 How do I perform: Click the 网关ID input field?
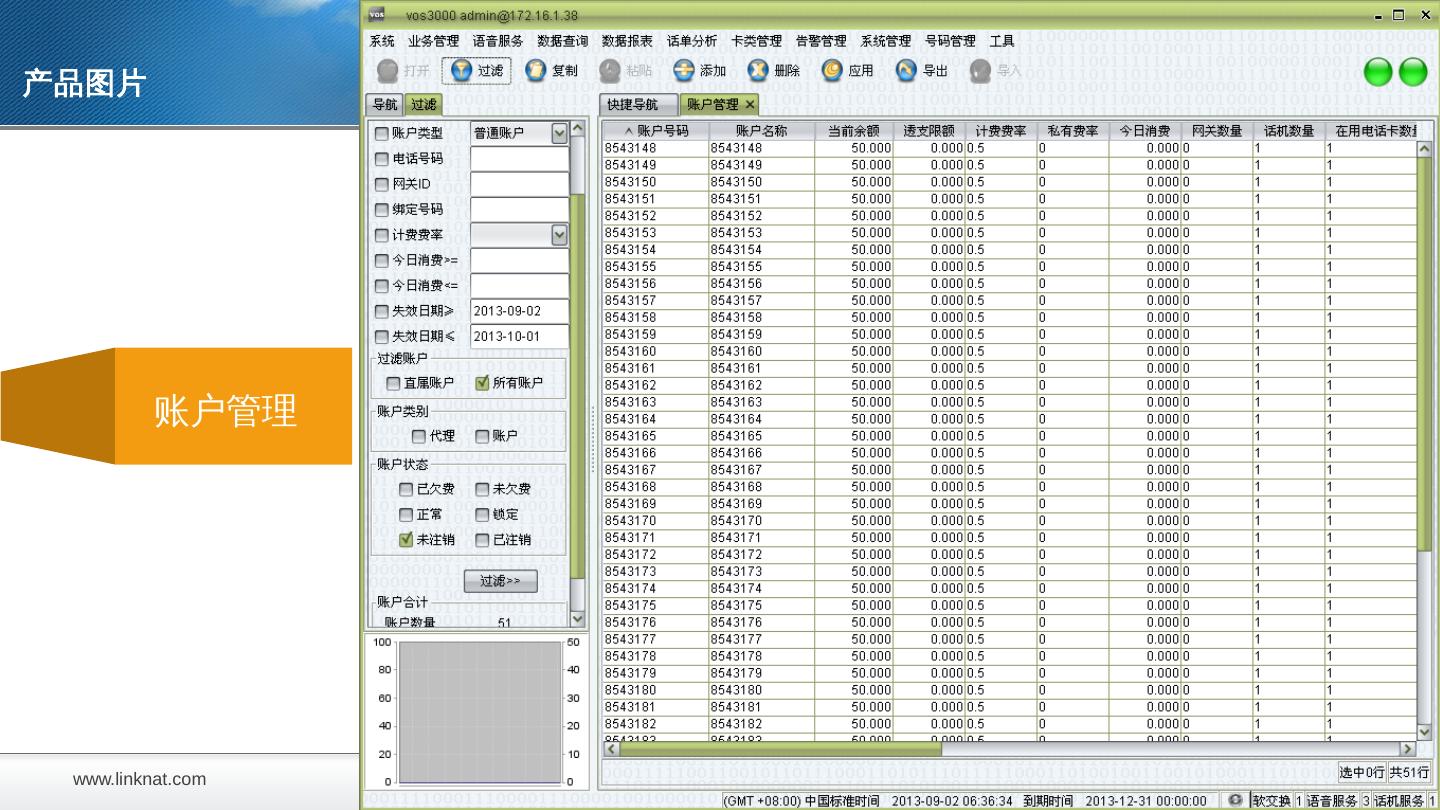519,184
